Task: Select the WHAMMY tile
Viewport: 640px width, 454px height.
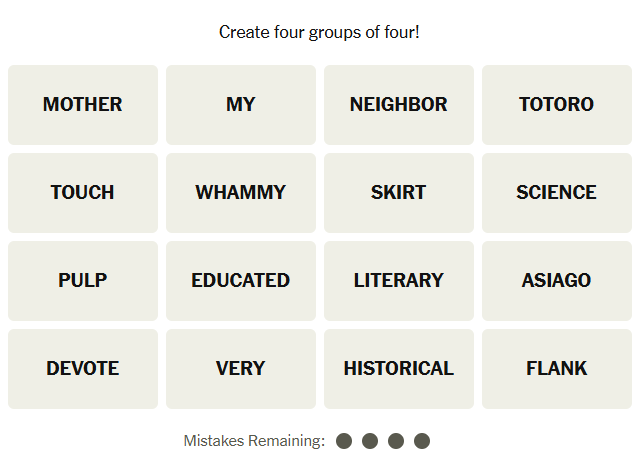Action: (241, 193)
